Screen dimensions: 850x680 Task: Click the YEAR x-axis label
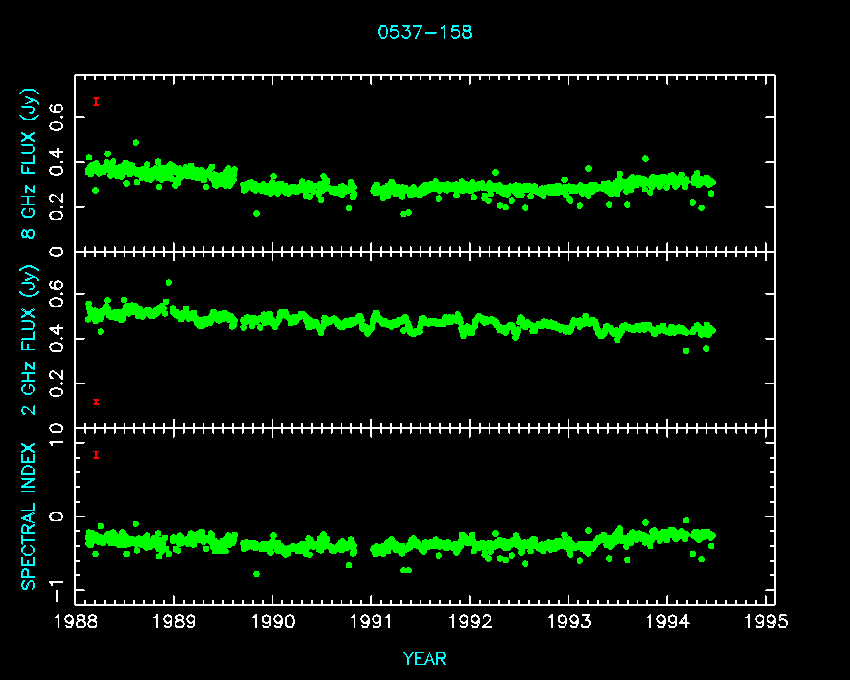(425, 659)
